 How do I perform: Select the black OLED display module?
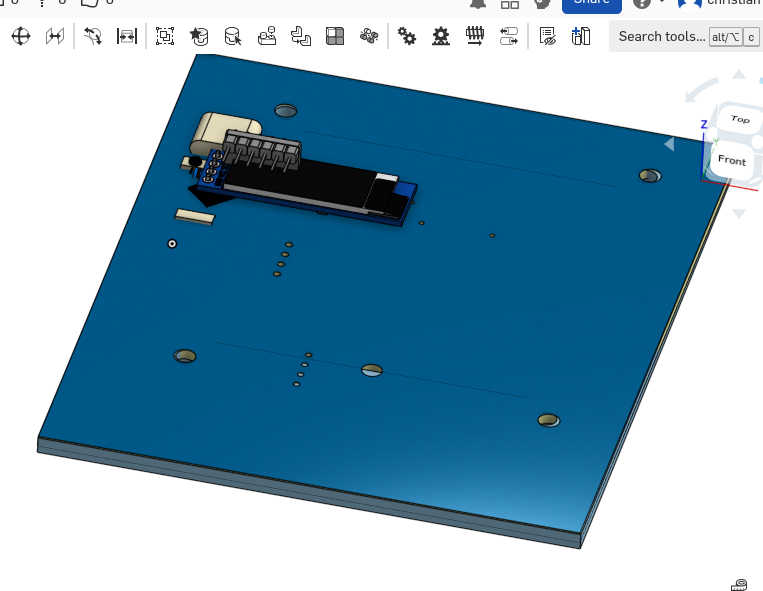pyautogui.click(x=302, y=186)
